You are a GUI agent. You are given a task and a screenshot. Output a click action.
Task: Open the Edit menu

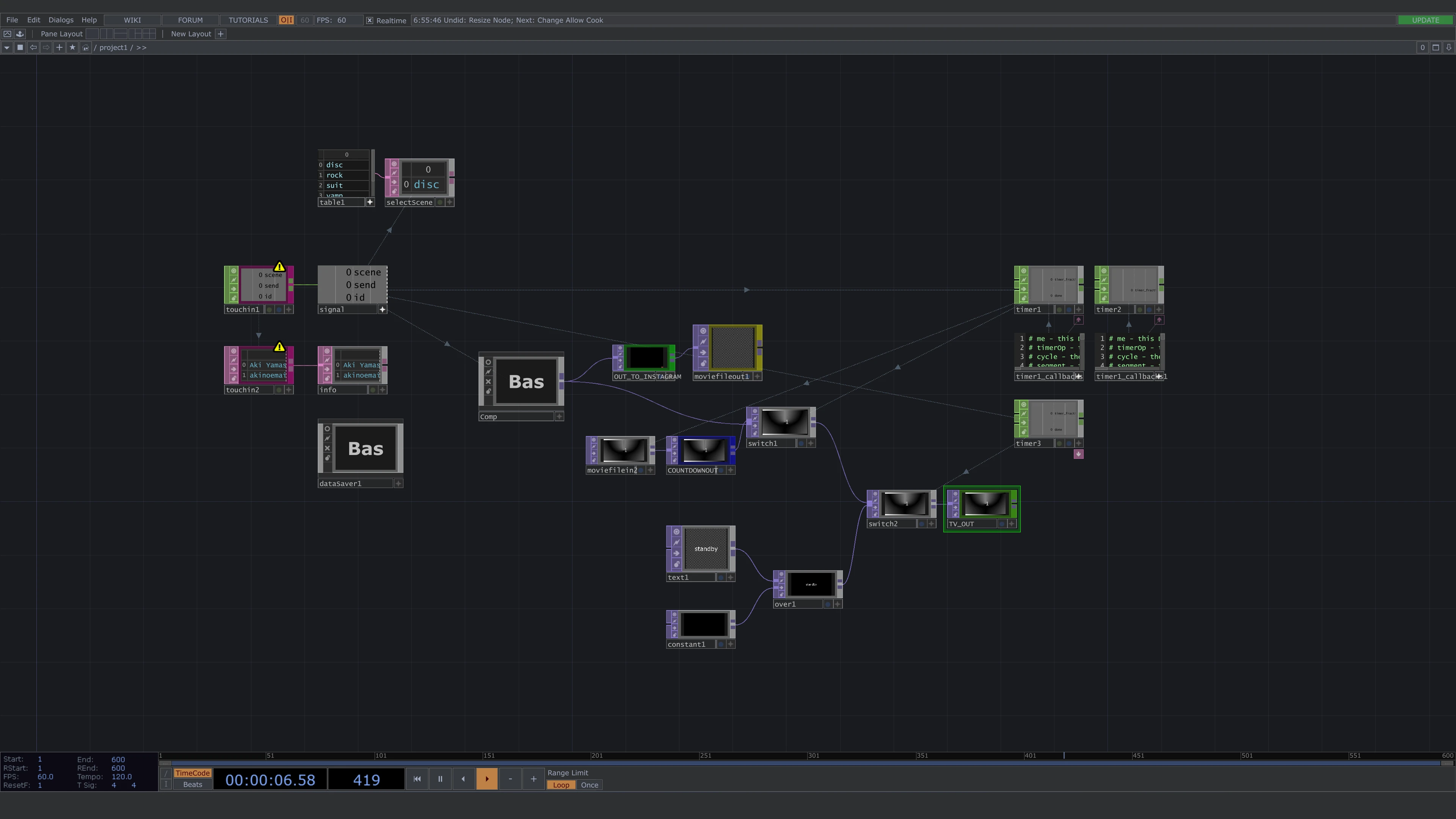click(x=33, y=20)
